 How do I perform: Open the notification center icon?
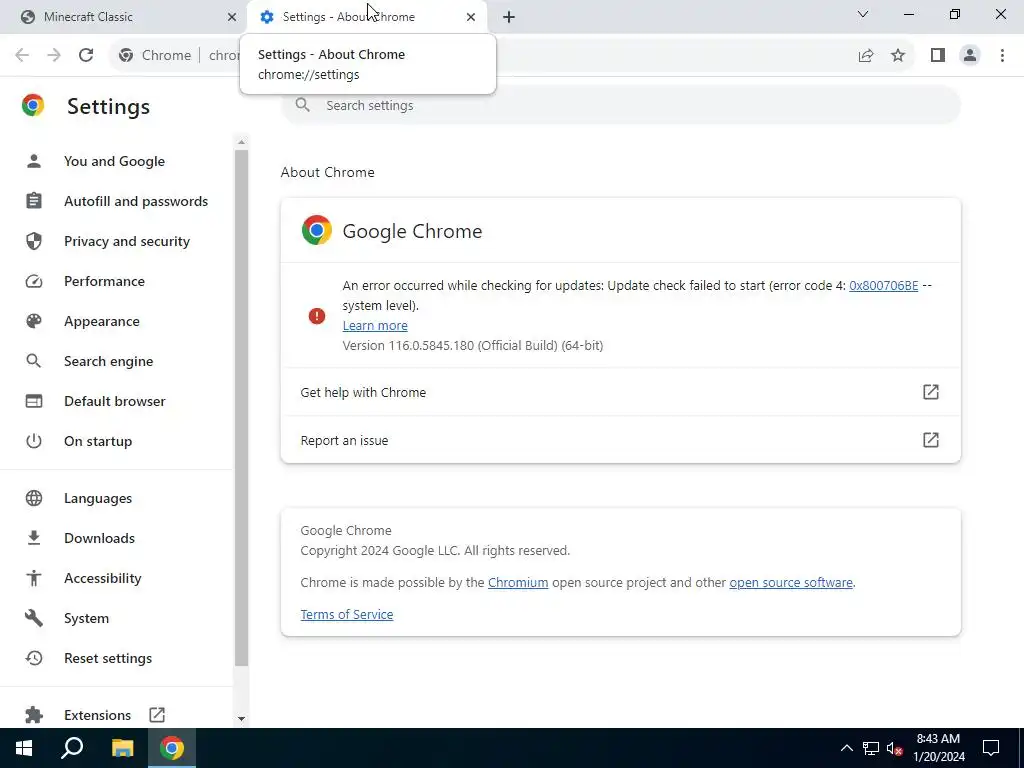pos(991,748)
